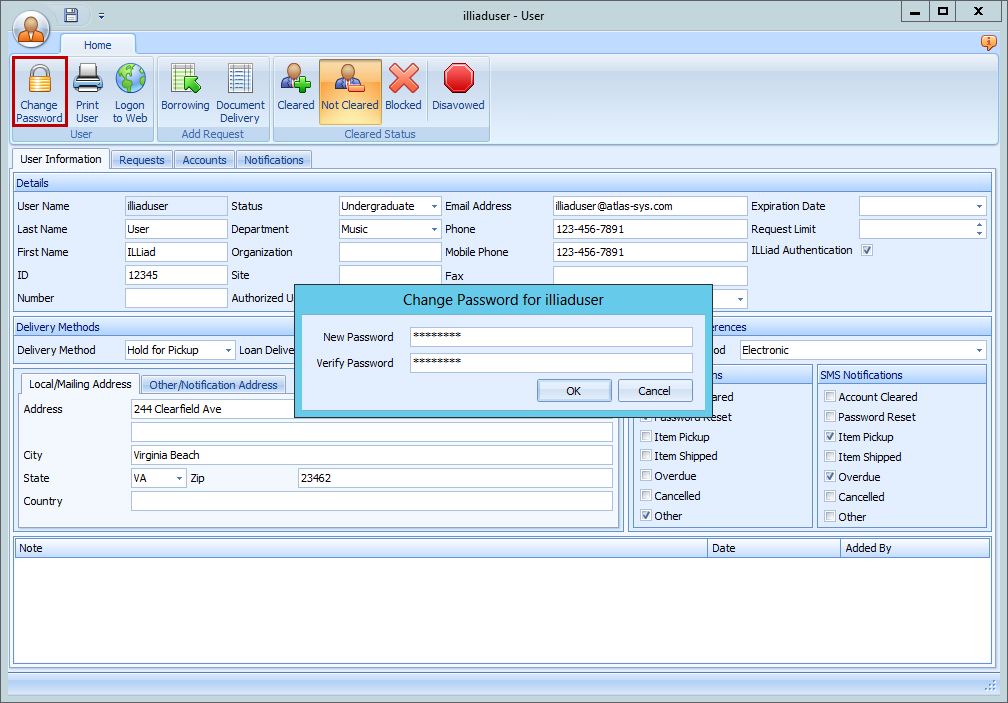This screenshot has height=703, width=1008.
Task: Confirm password change with OK
Action: [x=574, y=391]
